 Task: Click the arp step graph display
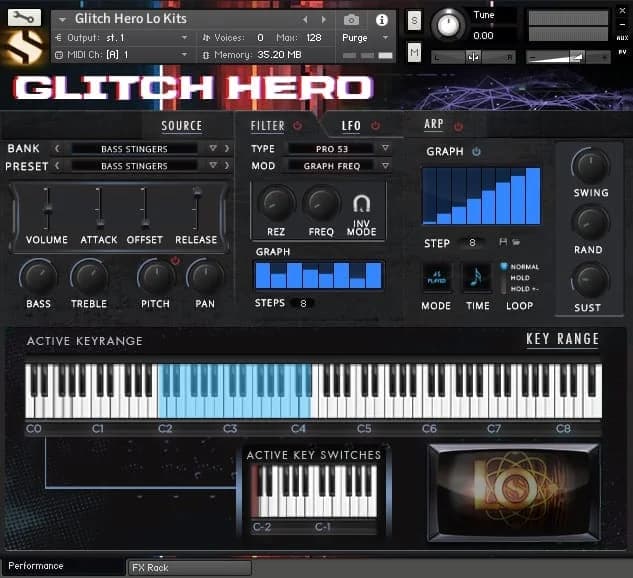click(x=481, y=195)
